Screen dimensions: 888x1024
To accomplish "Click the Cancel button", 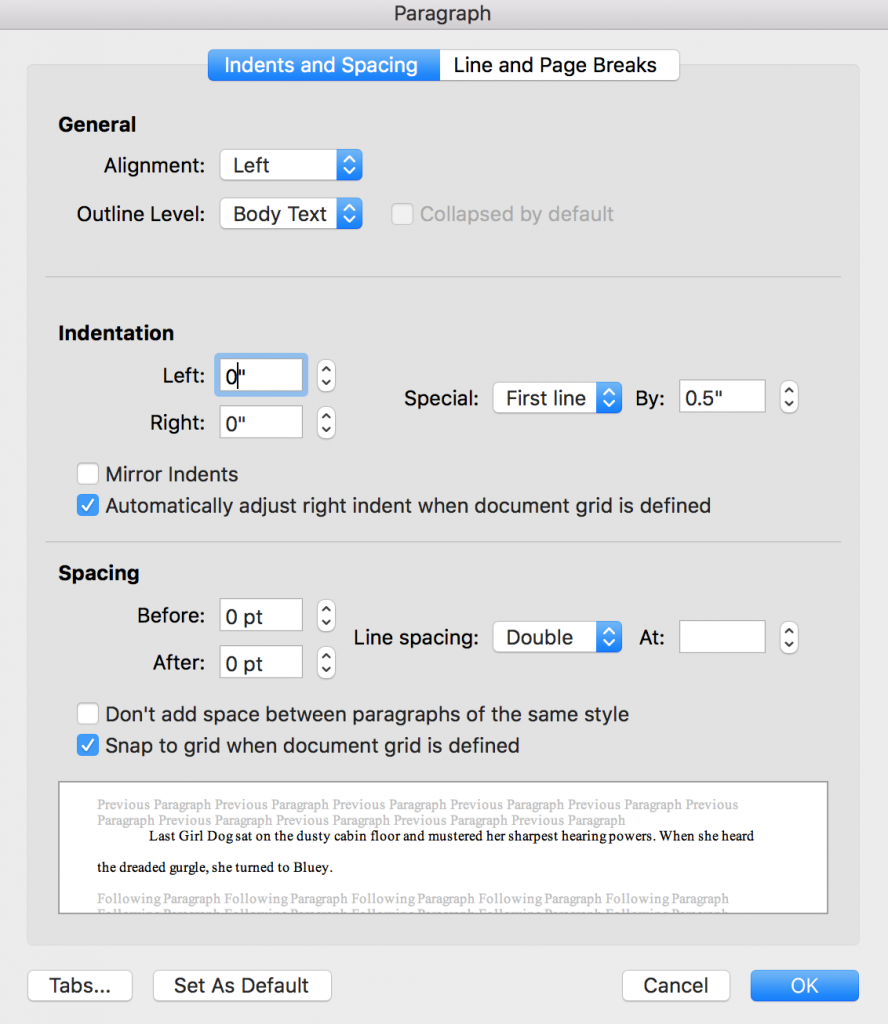I will coord(676,985).
